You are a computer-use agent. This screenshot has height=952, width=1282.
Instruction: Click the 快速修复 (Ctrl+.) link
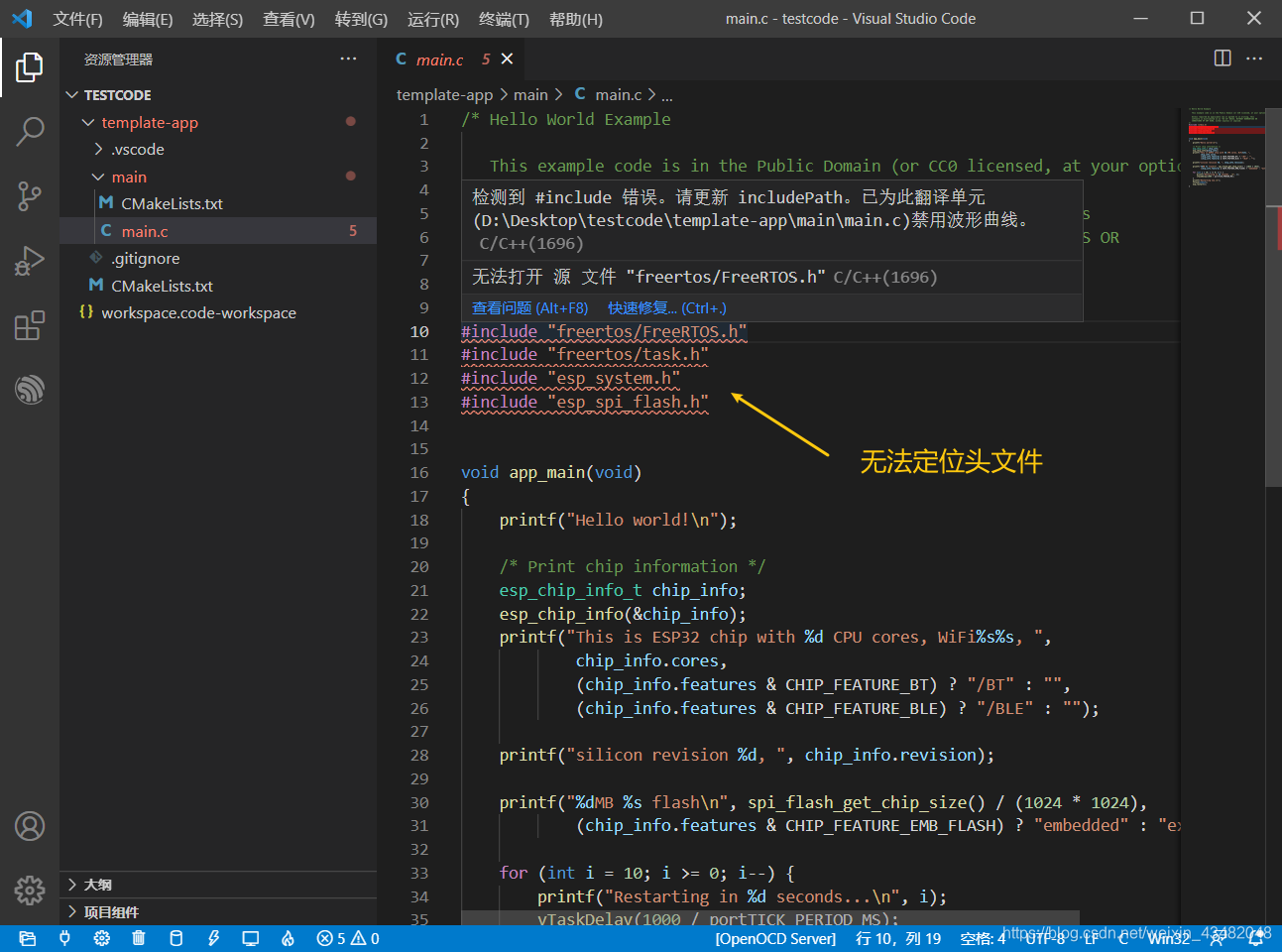tap(666, 308)
